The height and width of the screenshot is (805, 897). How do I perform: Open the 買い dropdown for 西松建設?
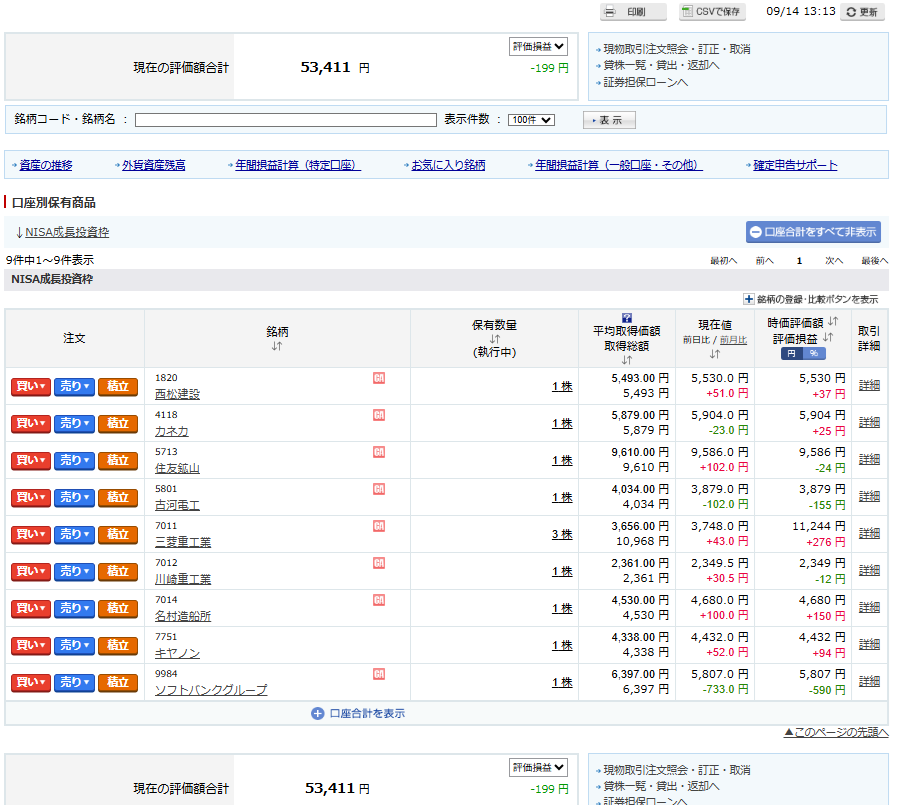[31, 387]
